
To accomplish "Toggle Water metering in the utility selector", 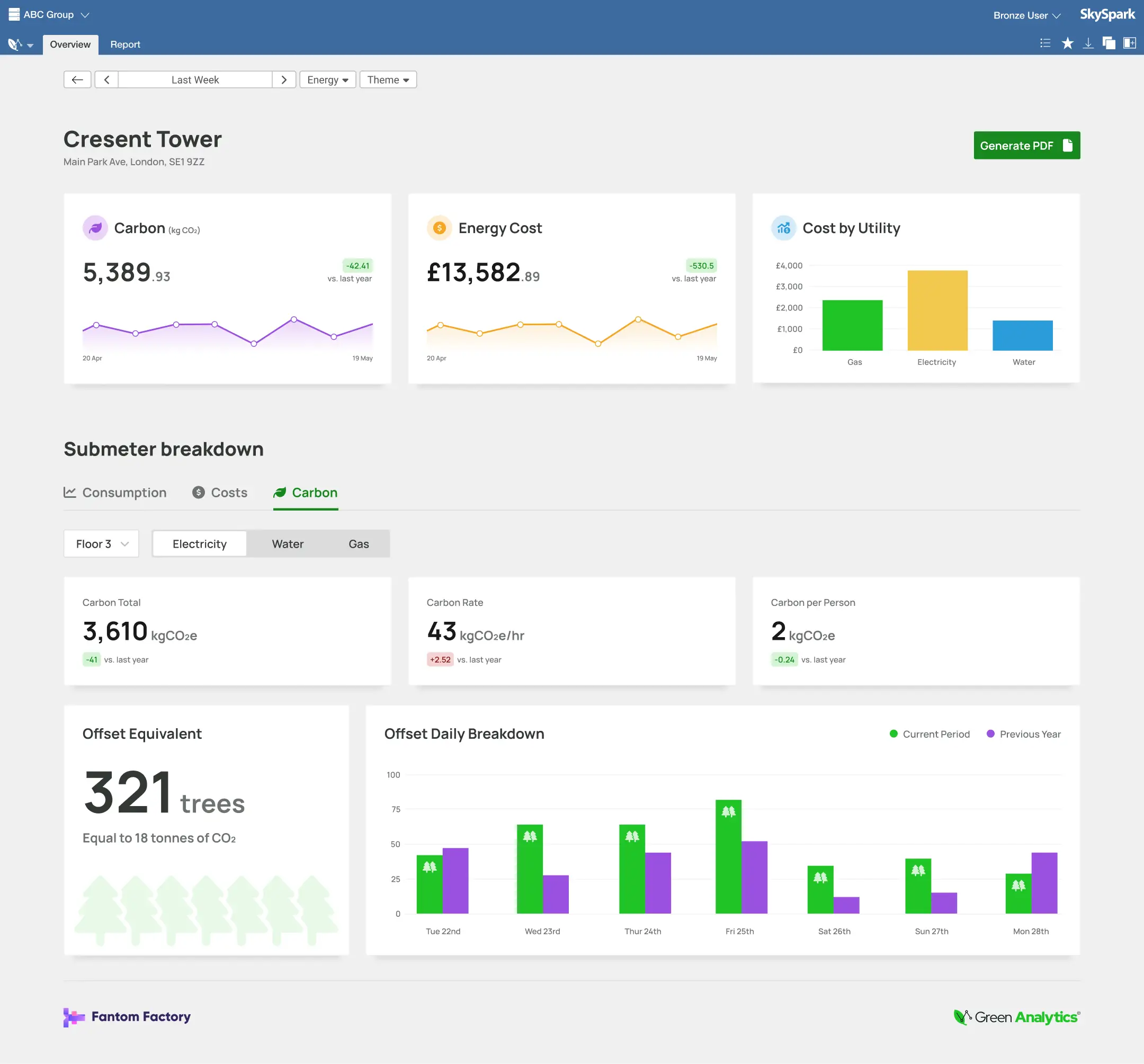I will point(287,543).
